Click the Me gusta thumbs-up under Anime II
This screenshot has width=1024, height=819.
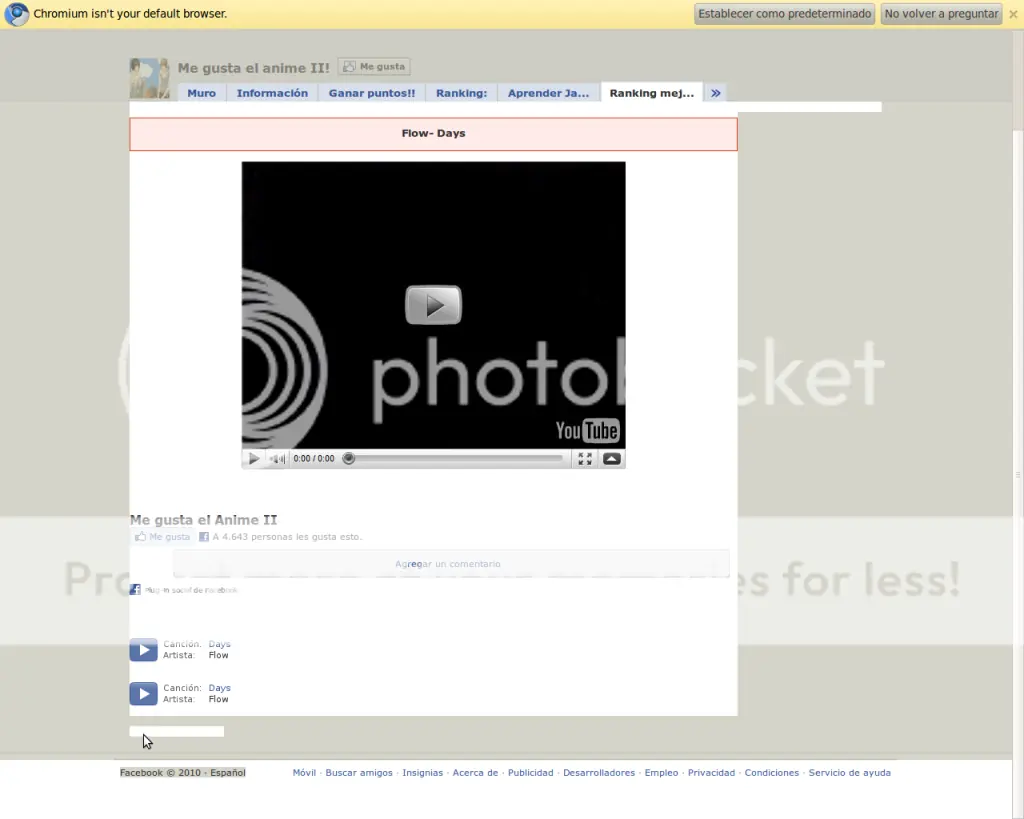pos(163,537)
